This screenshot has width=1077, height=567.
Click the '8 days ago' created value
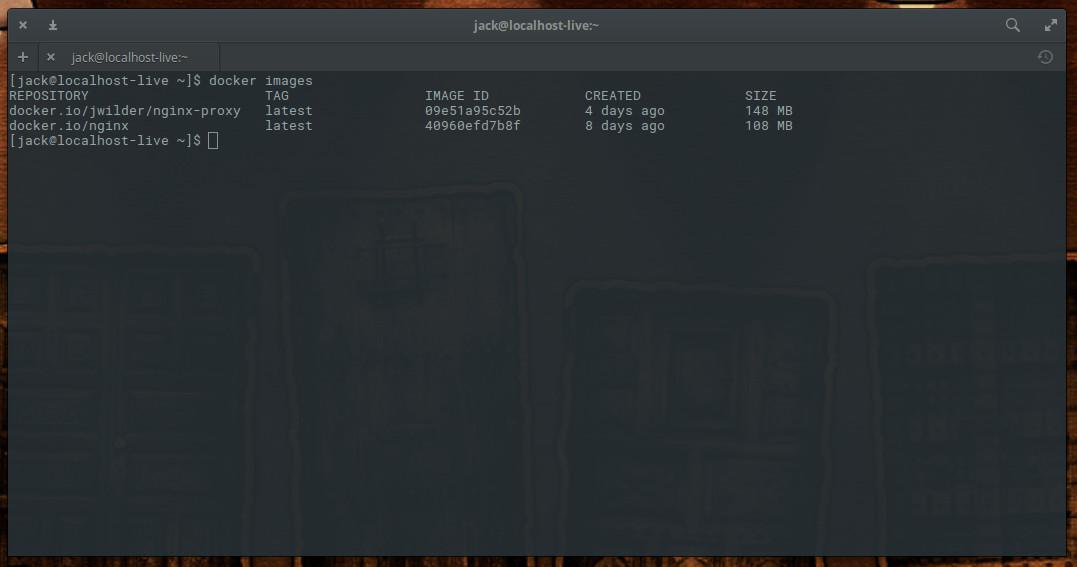[x=625, y=126]
